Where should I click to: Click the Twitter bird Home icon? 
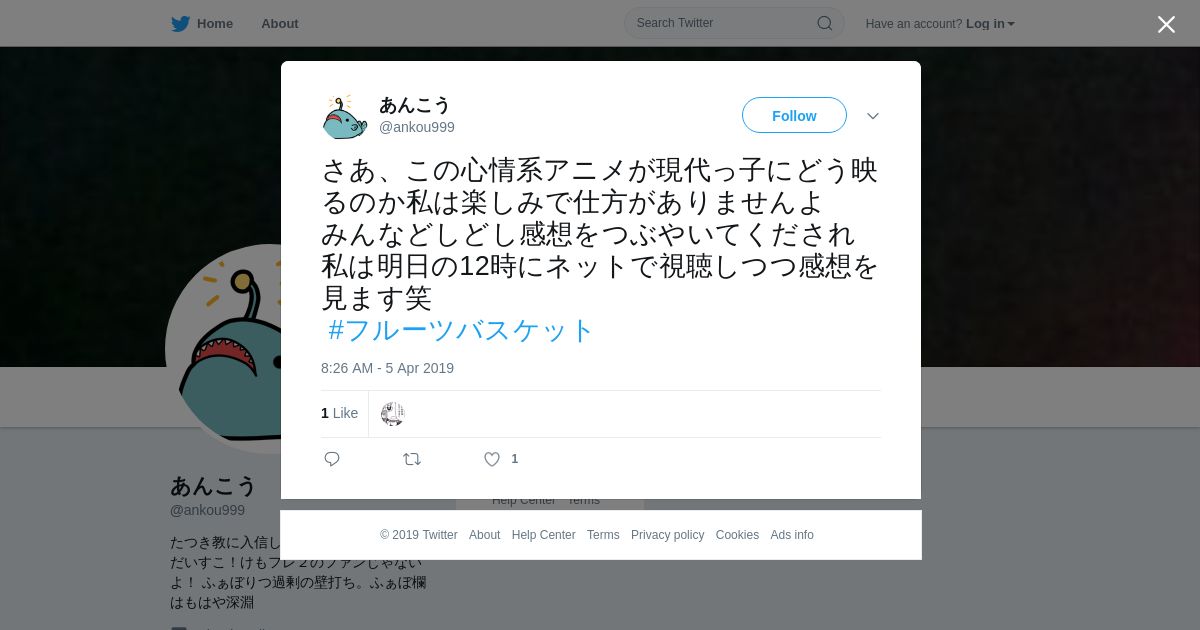180,23
